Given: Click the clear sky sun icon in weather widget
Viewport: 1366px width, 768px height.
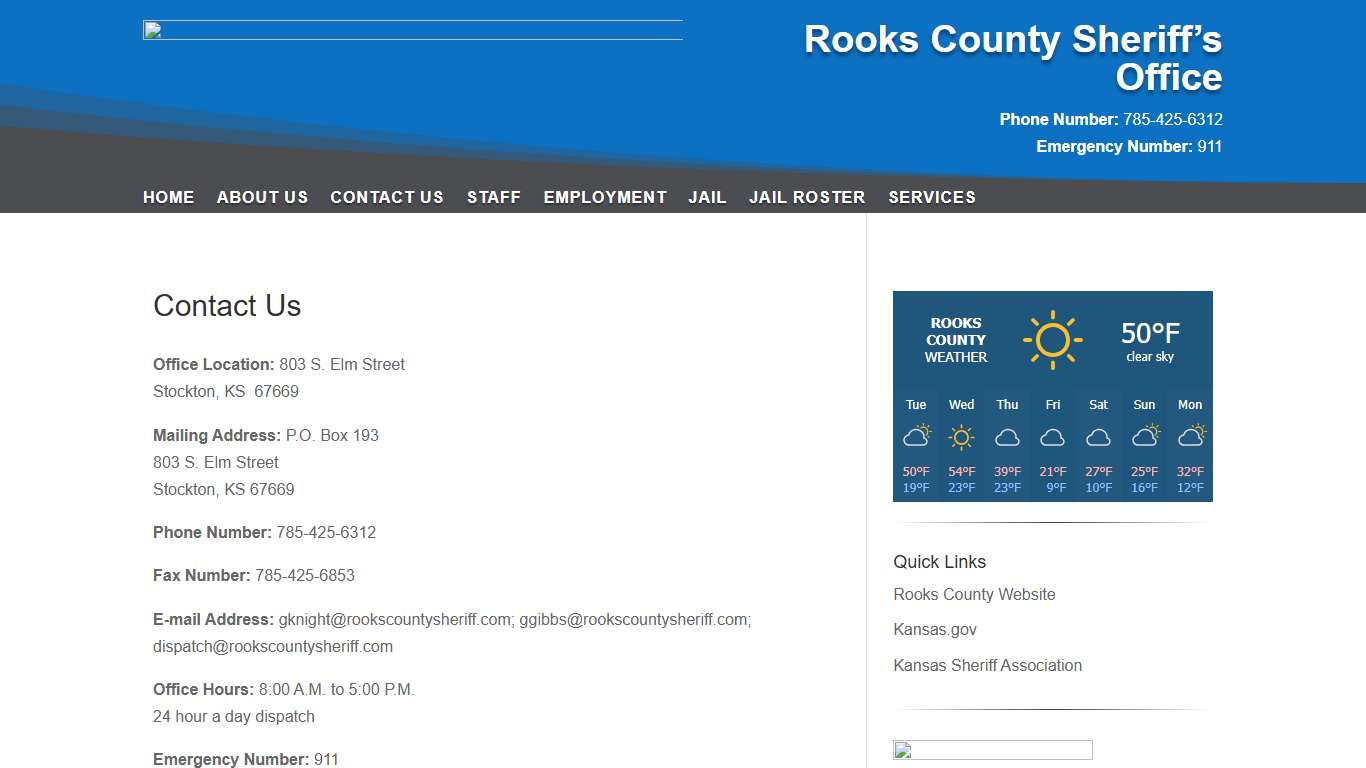Looking at the screenshot, I should click(x=1053, y=339).
